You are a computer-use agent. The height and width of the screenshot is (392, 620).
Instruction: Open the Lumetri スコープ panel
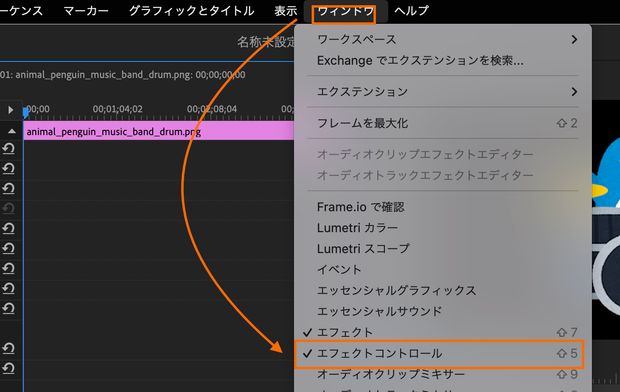[x=443, y=249]
